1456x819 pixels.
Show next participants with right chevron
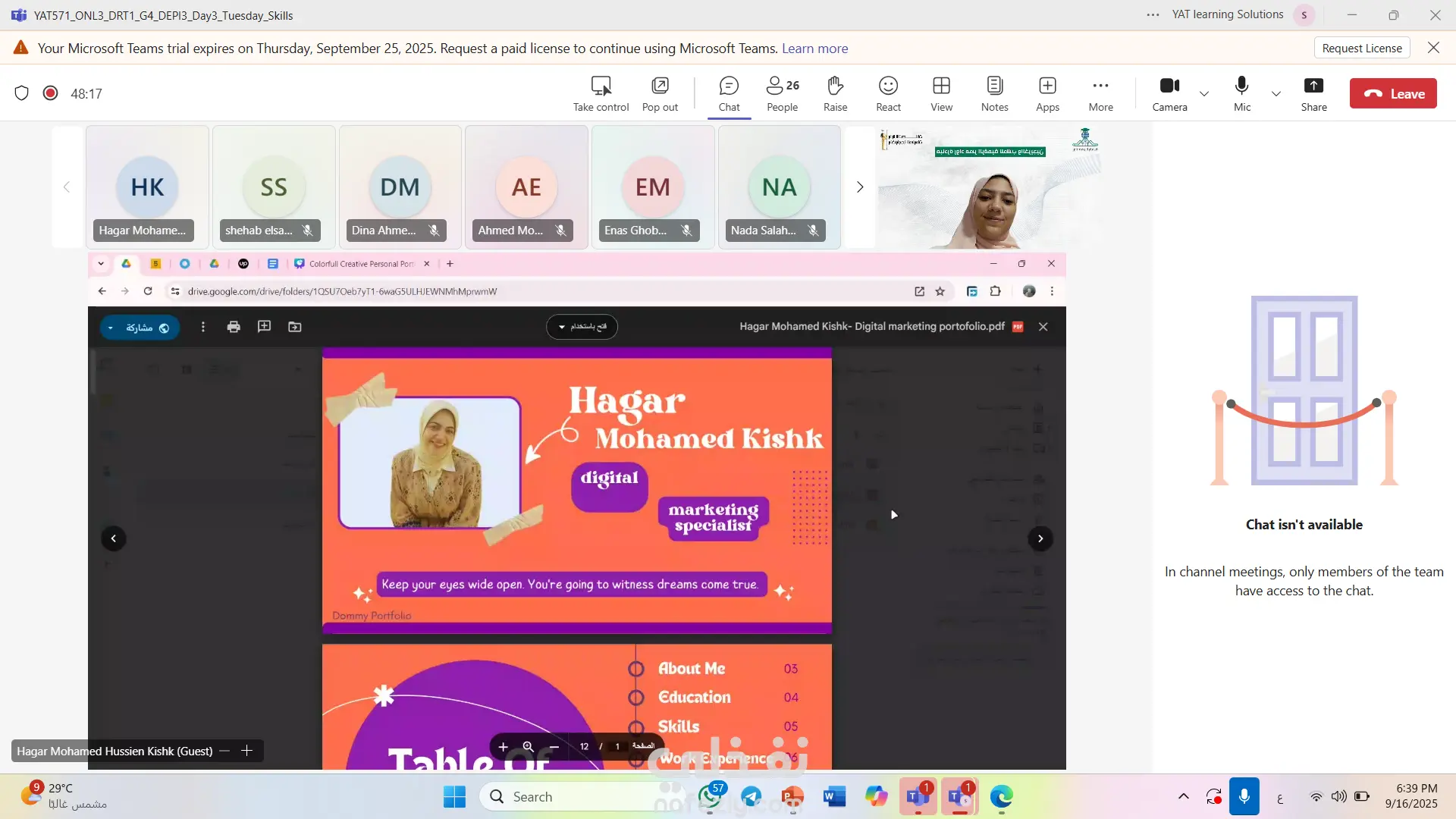tap(860, 187)
